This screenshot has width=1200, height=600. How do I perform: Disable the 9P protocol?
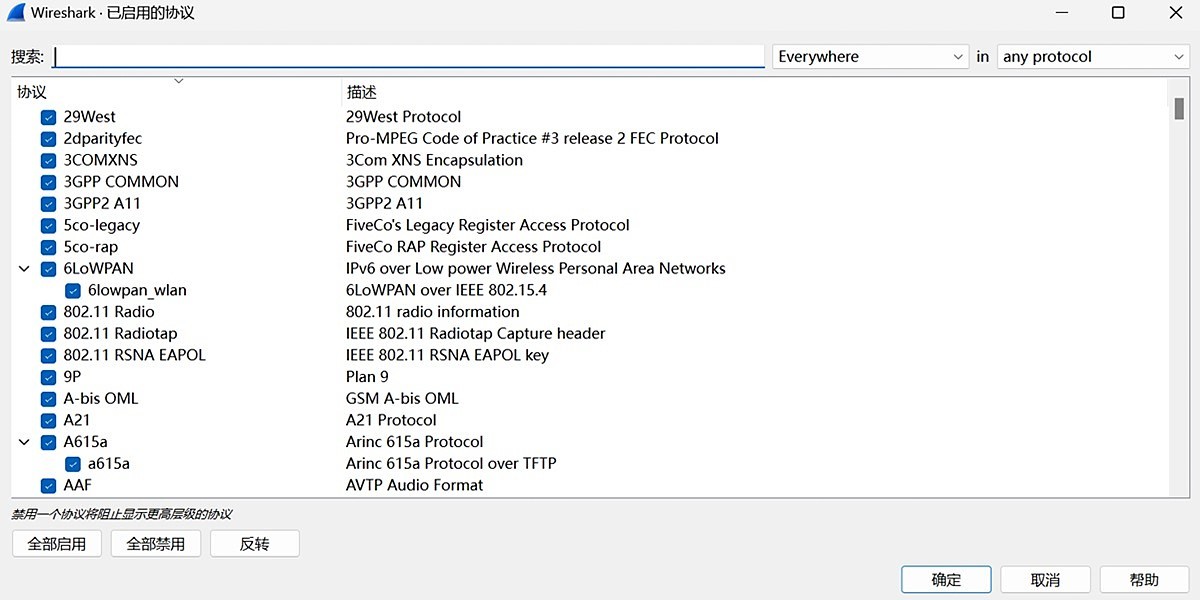[48, 376]
